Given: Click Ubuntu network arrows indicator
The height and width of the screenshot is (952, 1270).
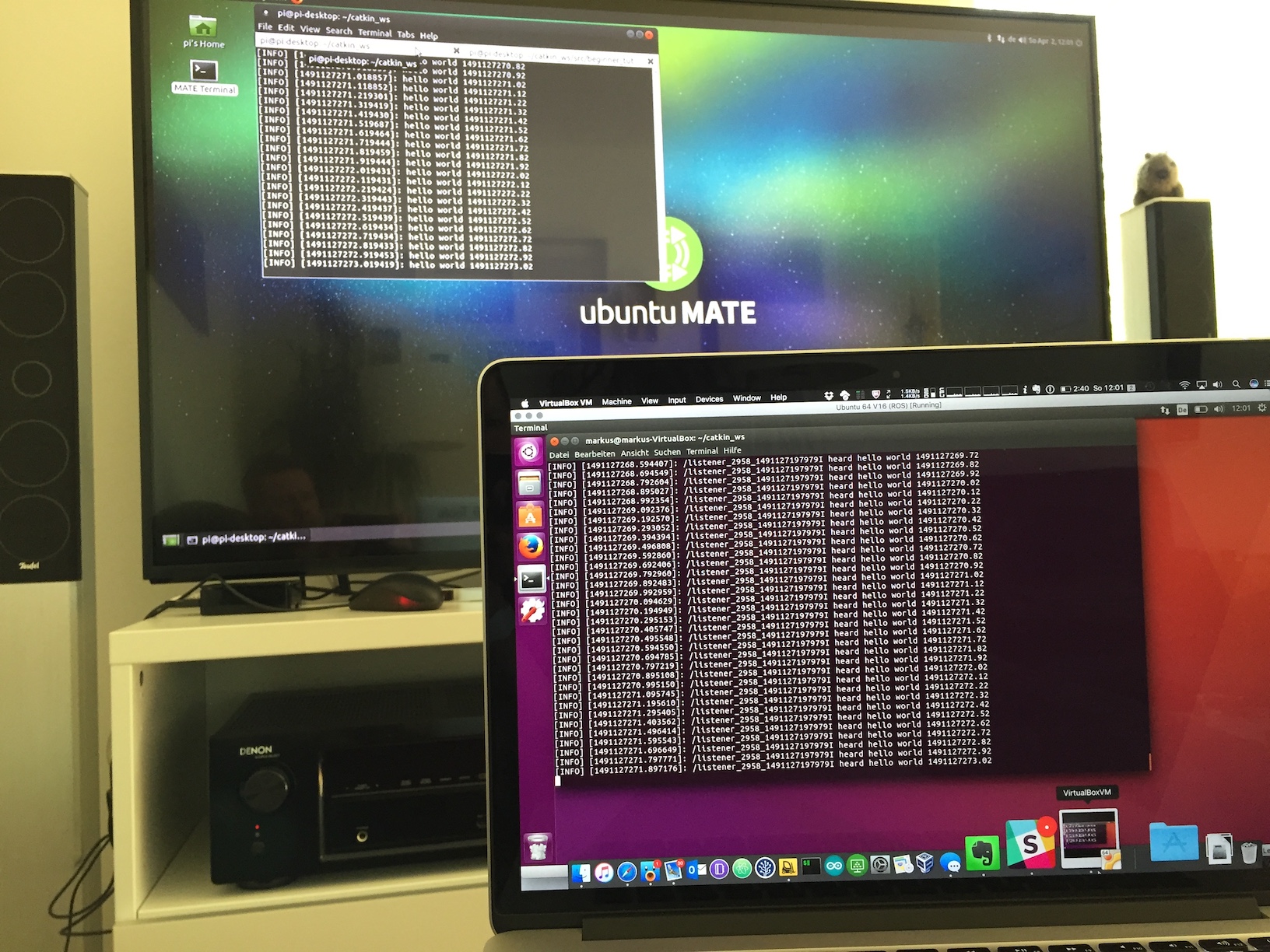Looking at the screenshot, I should (1165, 410).
